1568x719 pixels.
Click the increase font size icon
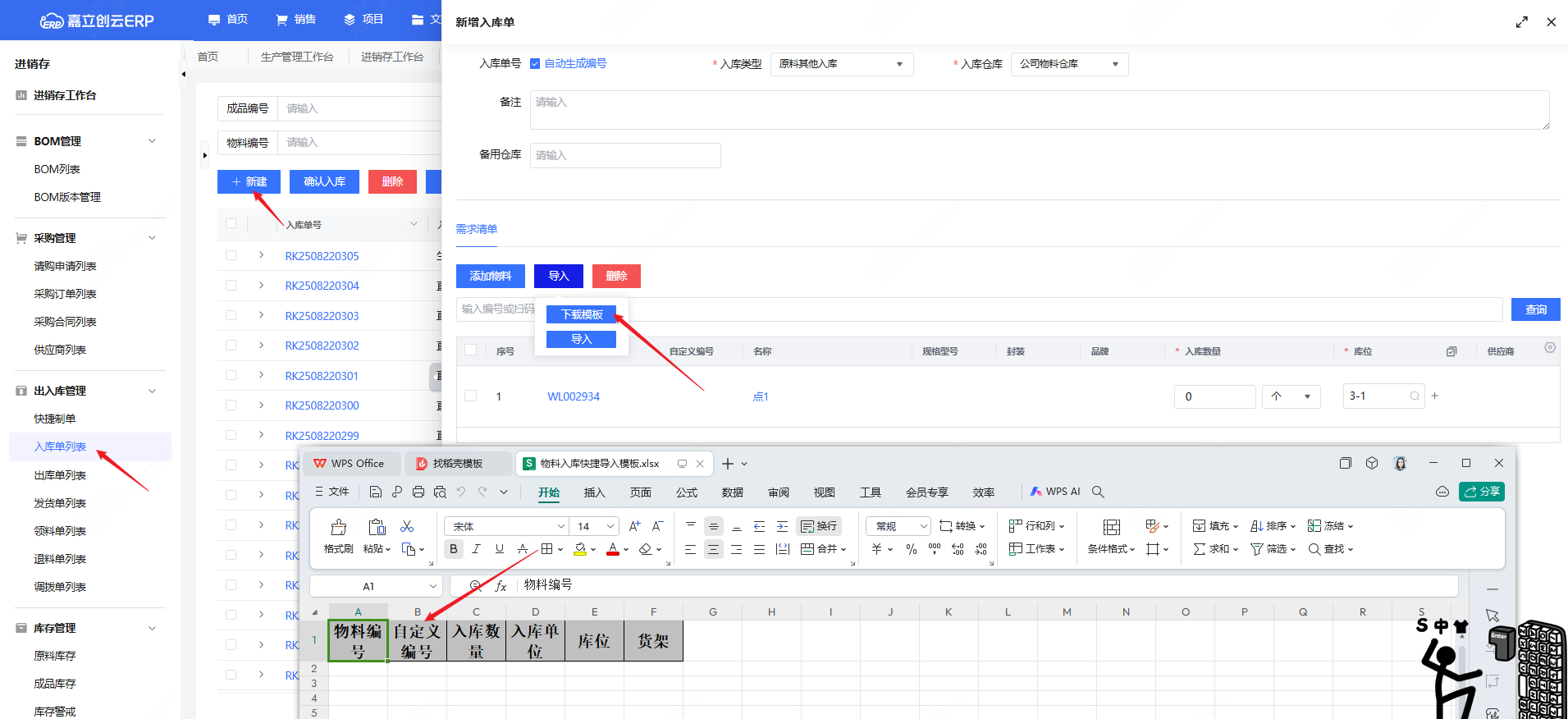coord(634,526)
